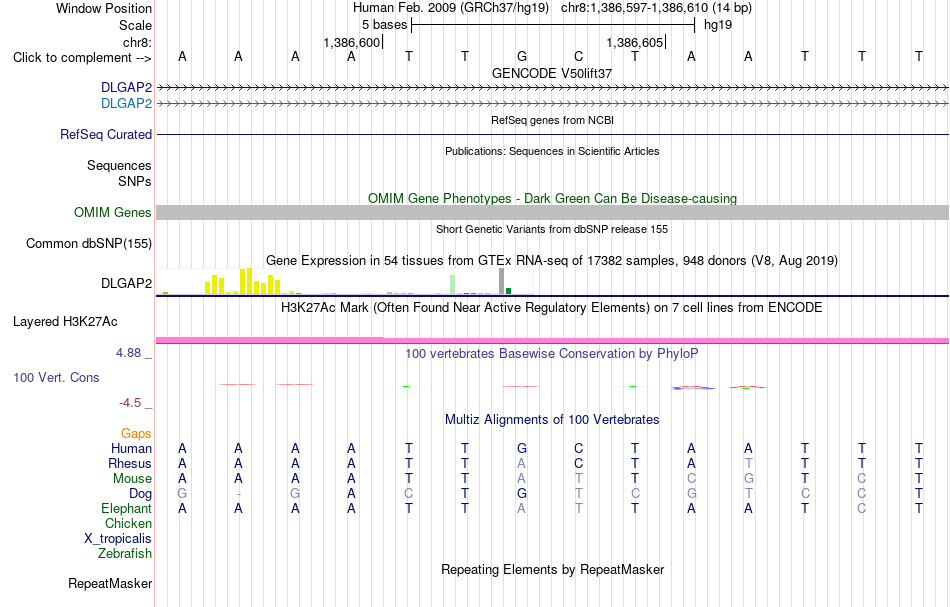Image resolution: width=950 pixels, height=607 pixels.
Task: Click the chr8:1,386,597-1,386,610 position text
Action: pyautogui.click(x=656, y=8)
